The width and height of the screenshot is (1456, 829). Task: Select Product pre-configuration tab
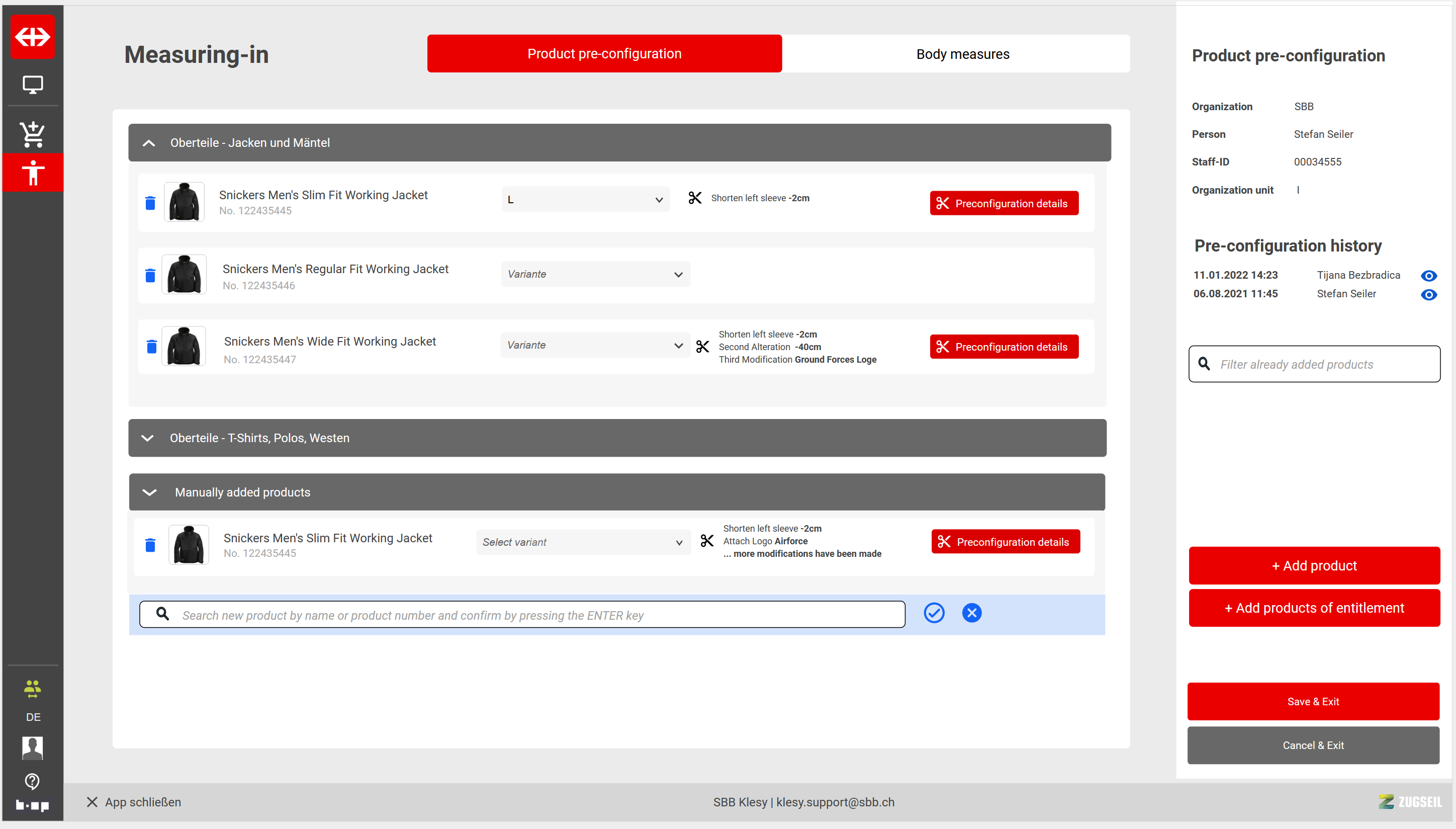(x=604, y=54)
